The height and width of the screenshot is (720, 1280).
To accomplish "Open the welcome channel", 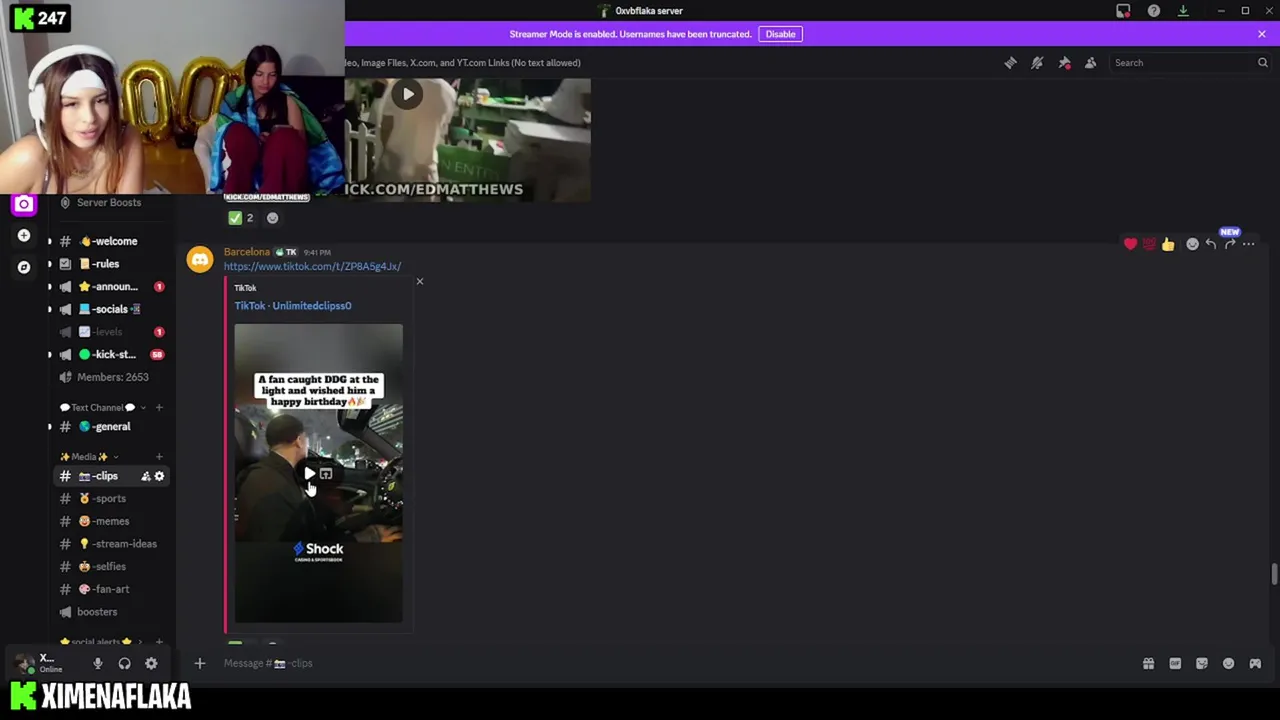I will point(108,241).
